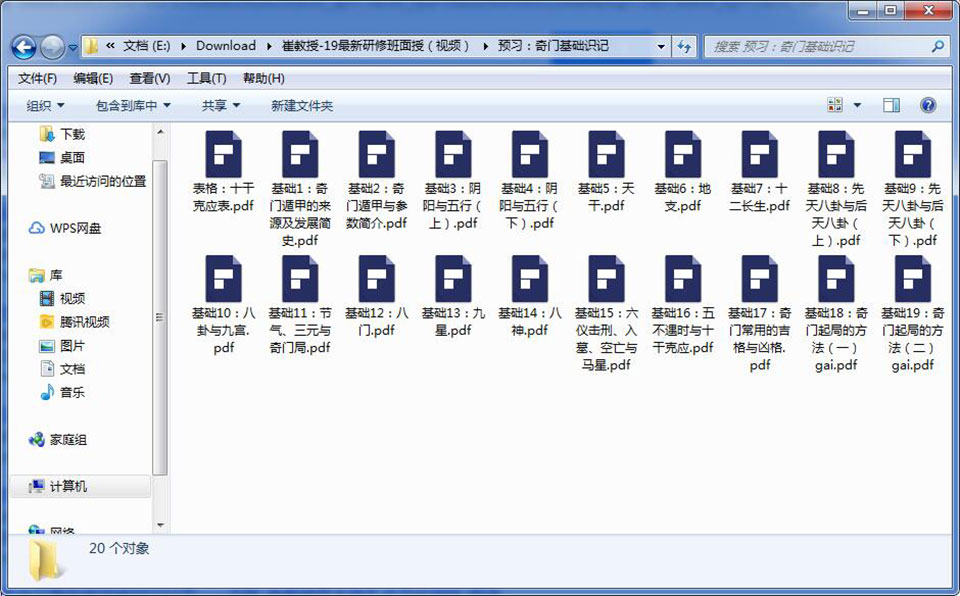Open 腾讯视频 library
Image resolution: width=960 pixels, height=596 pixels.
coord(75,322)
